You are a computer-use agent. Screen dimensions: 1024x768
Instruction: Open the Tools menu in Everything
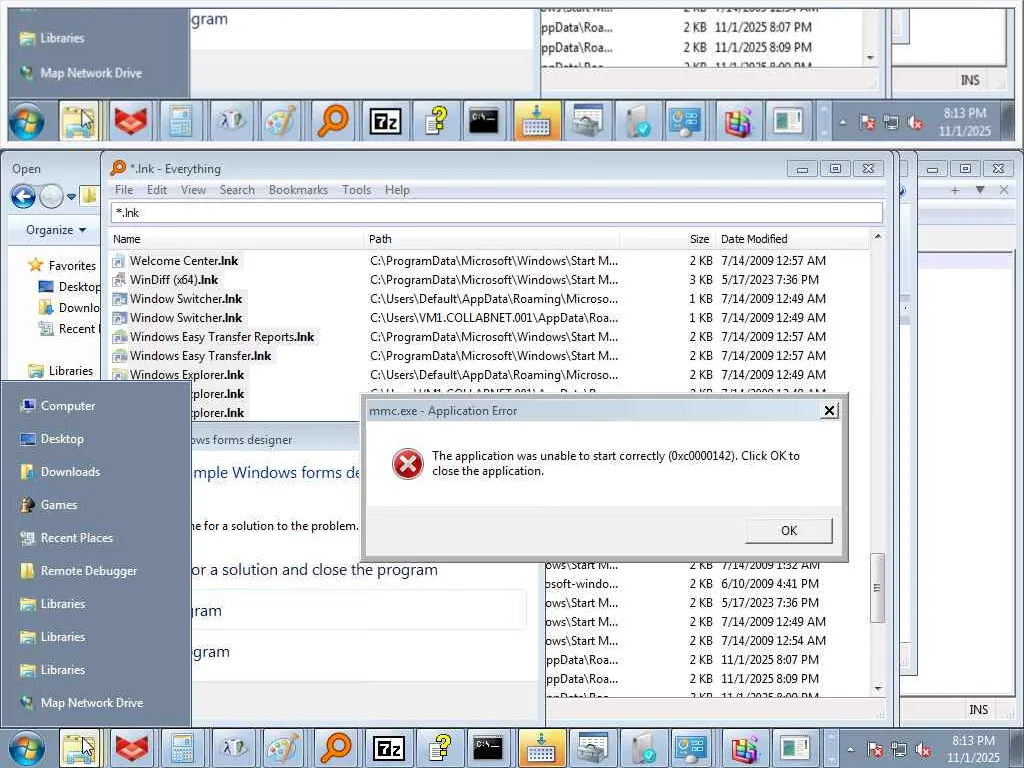click(357, 190)
